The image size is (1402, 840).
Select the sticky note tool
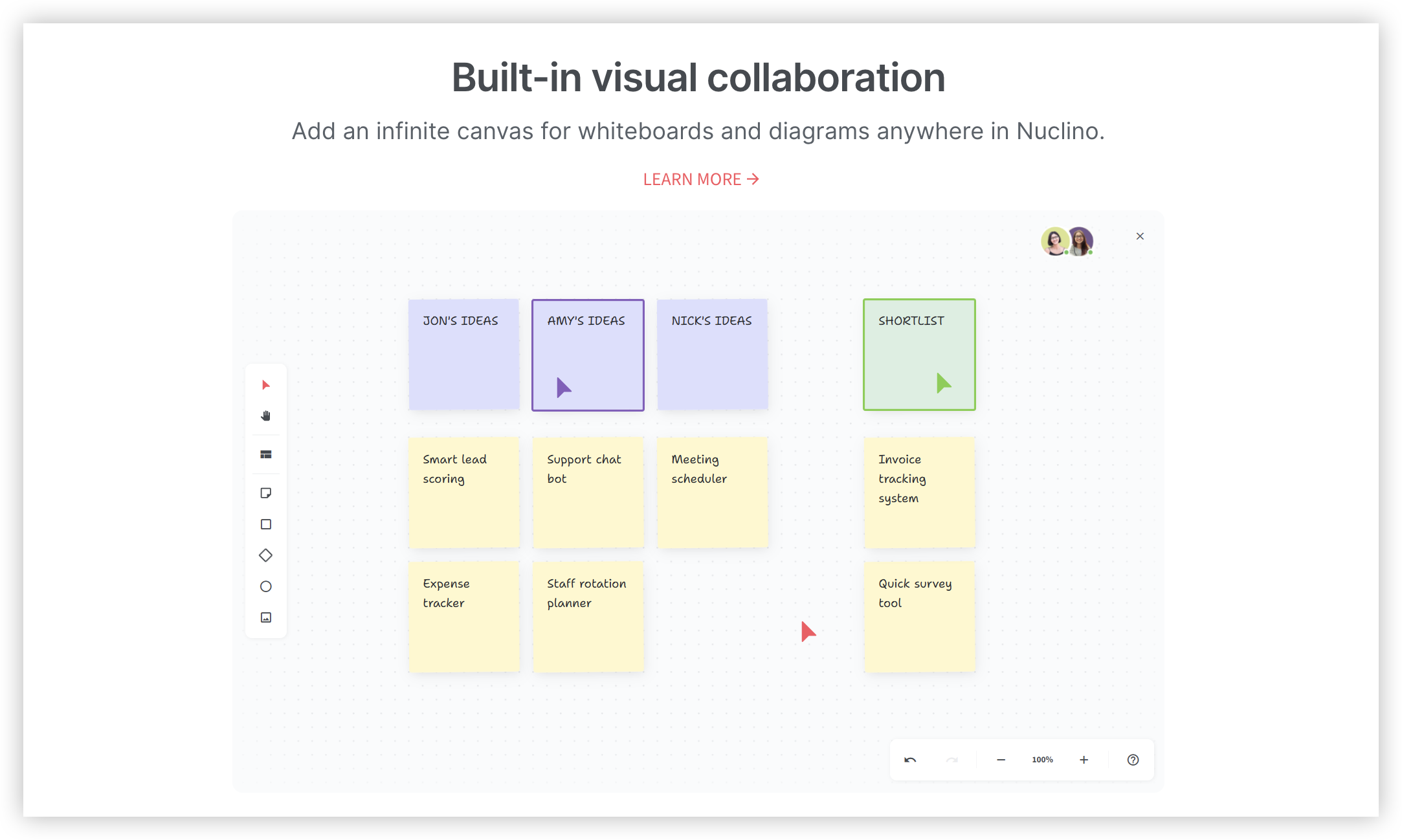pos(265,493)
